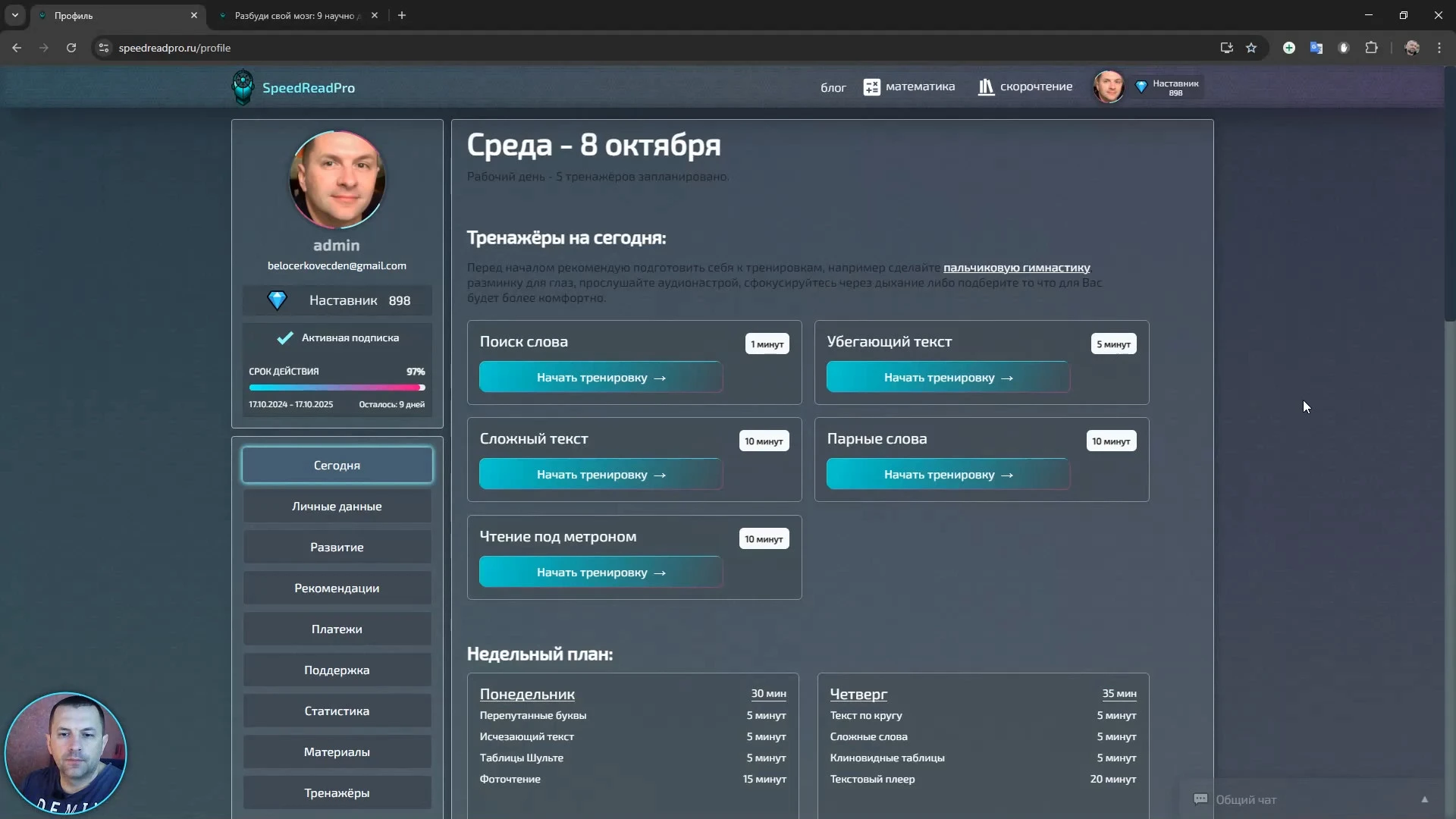Screen dimensions: 1456x819
Task: Close the Профиль tab
Action: 193,15
